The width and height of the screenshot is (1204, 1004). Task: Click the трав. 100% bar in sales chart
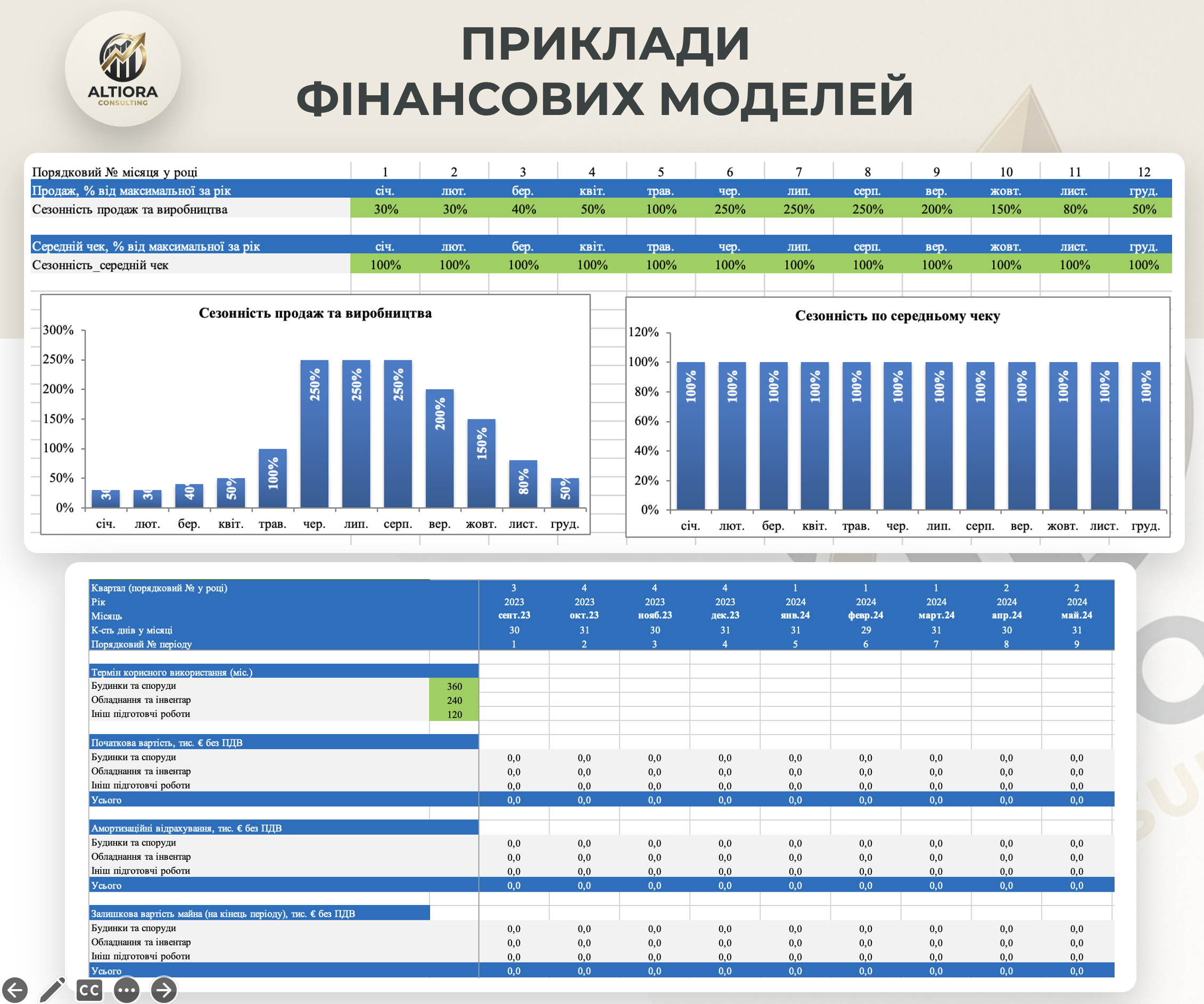pos(273,478)
